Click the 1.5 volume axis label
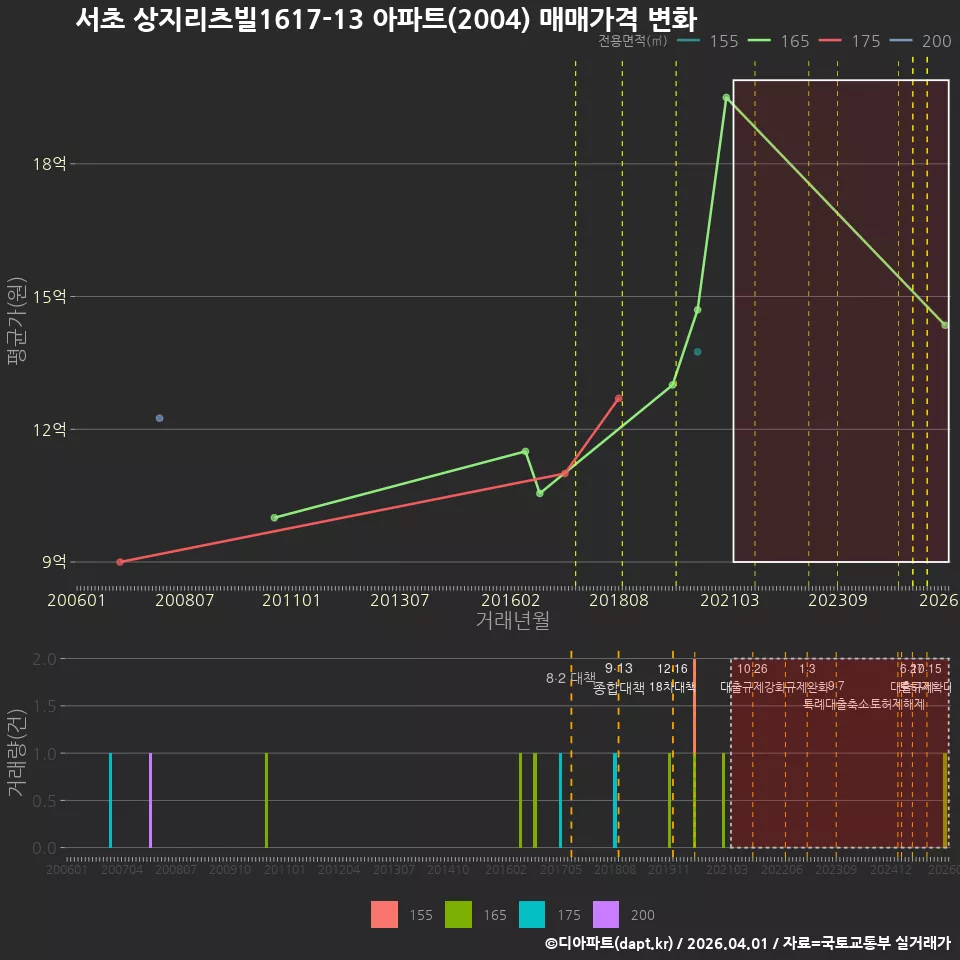The width and height of the screenshot is (960, 960). tap(44, 706)
